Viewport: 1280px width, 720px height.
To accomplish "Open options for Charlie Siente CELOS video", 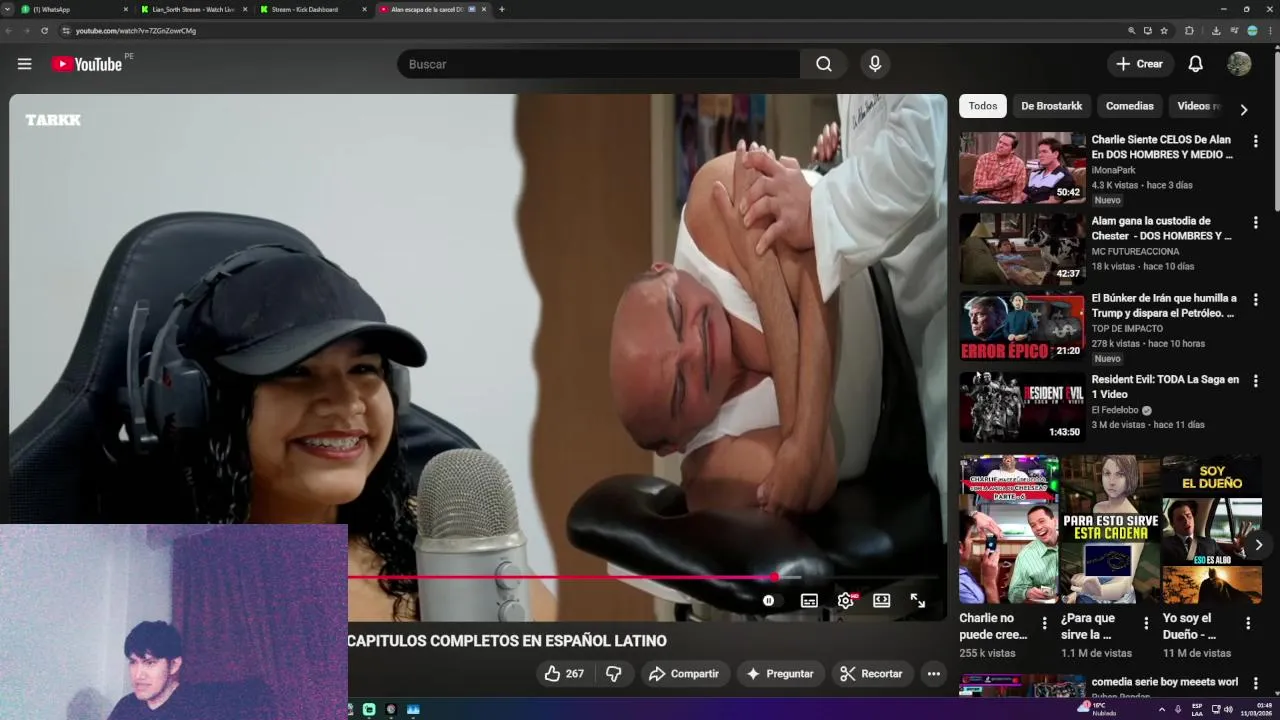I will (x=1255, y=142).
